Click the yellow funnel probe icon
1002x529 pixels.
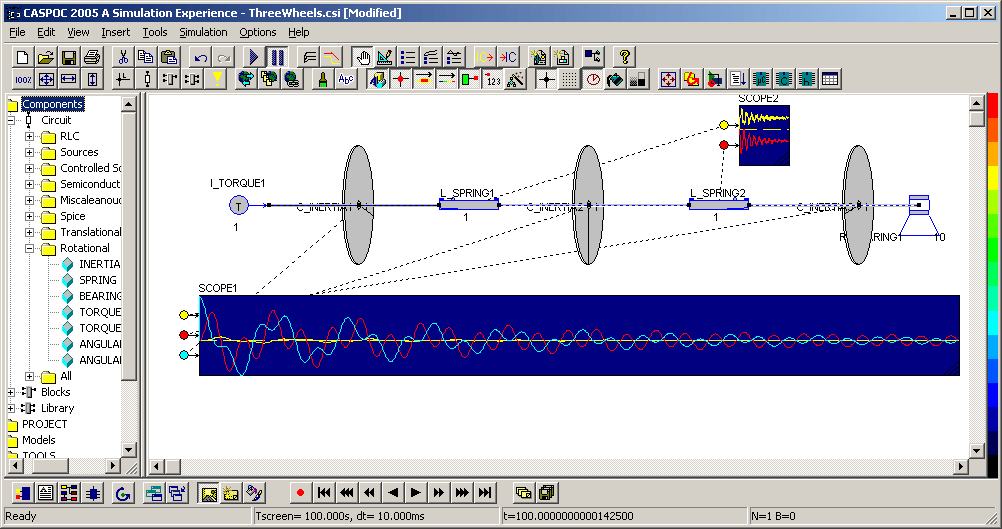(217, 79)
